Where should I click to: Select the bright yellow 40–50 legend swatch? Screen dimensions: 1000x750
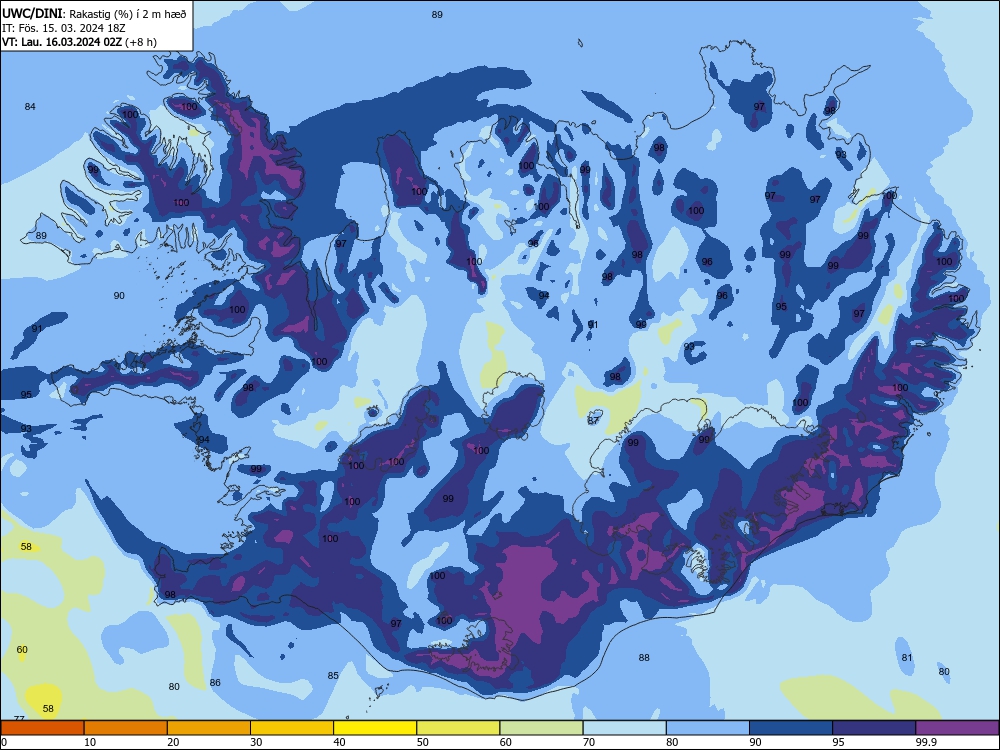coord(375,728)
